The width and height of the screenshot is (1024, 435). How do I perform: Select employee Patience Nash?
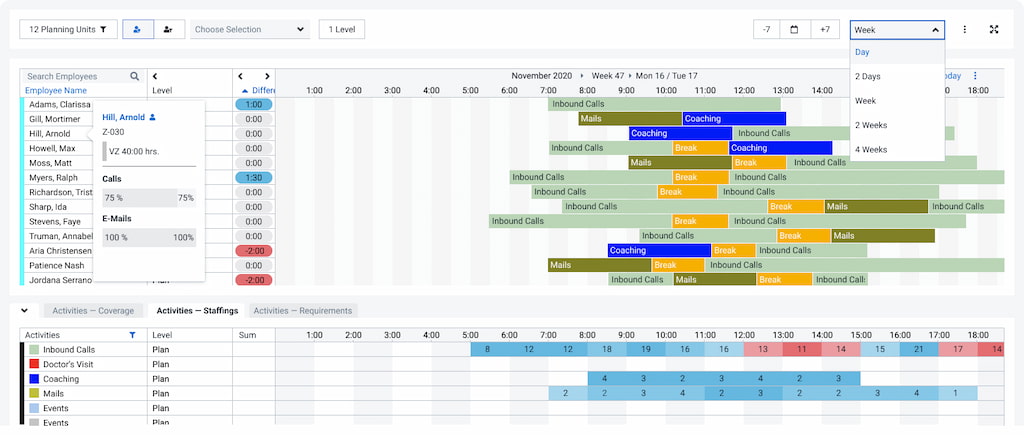[x=57, y=266]
